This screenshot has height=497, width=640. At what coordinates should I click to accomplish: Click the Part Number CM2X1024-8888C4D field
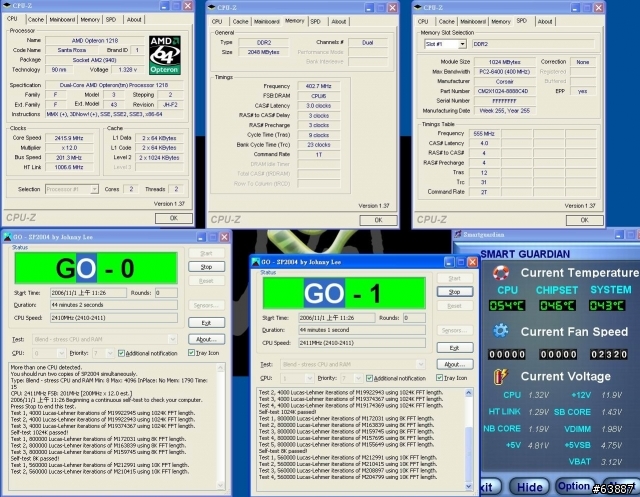pyautogui.click(x=504, y=91)
